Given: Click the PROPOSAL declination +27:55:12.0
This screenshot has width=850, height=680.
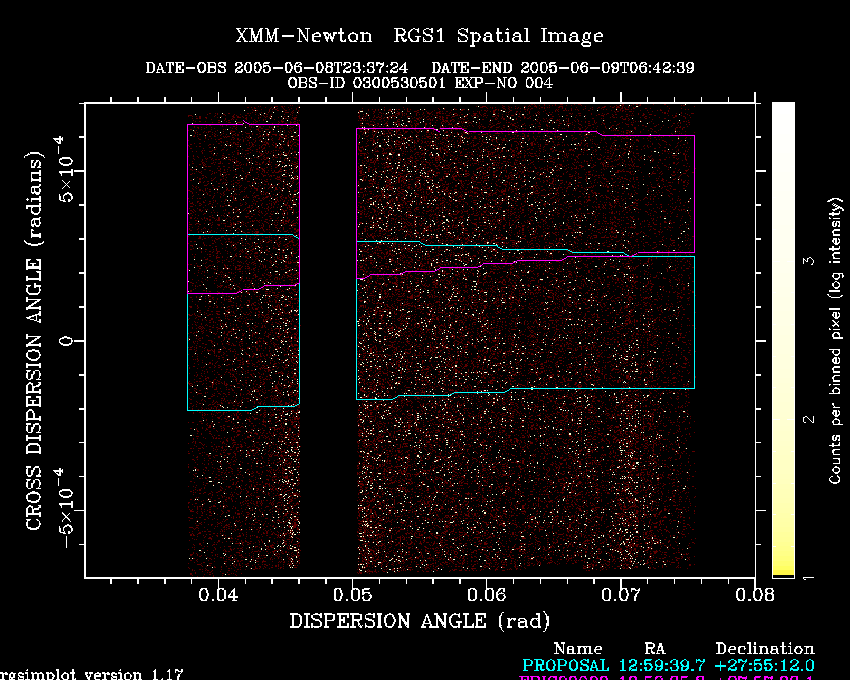Looking at the screenshot, I should 765,665.
